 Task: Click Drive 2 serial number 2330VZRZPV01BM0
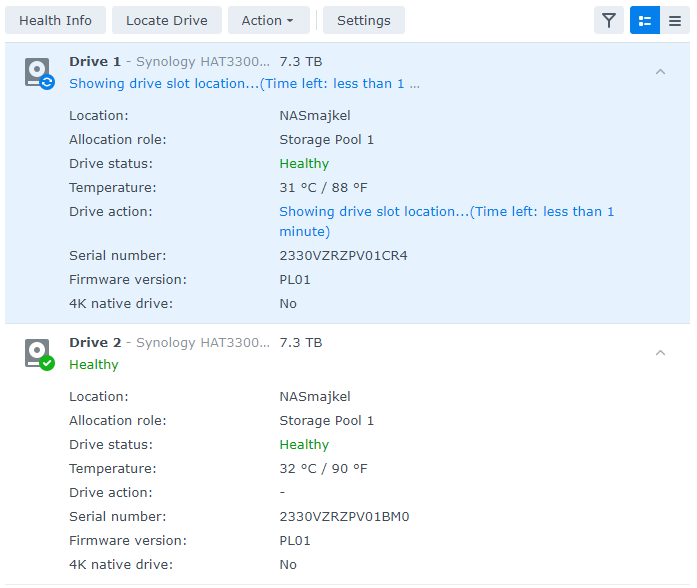tap(344, 517)
